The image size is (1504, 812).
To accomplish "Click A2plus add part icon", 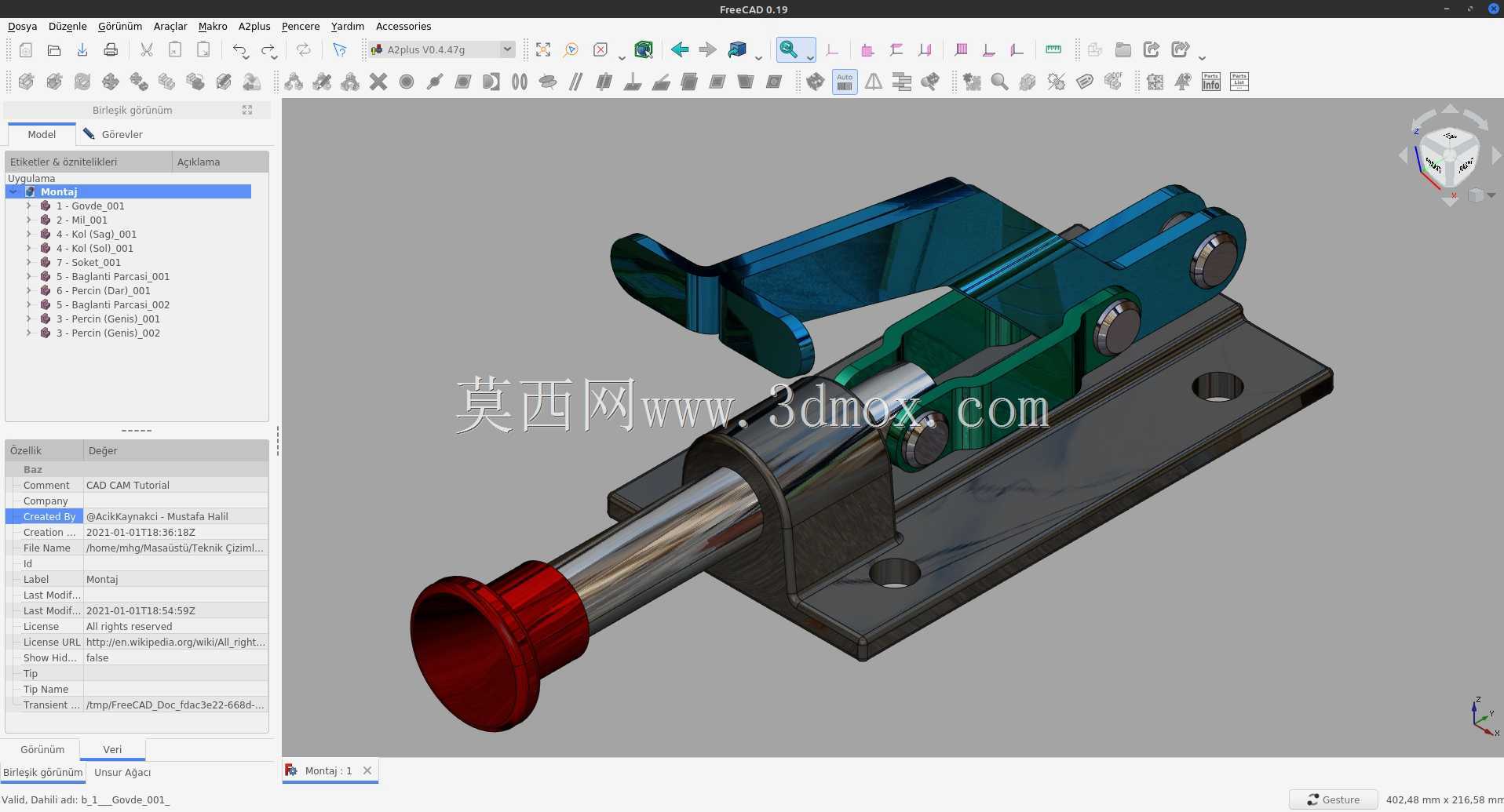I will click(x=26, y=82).
